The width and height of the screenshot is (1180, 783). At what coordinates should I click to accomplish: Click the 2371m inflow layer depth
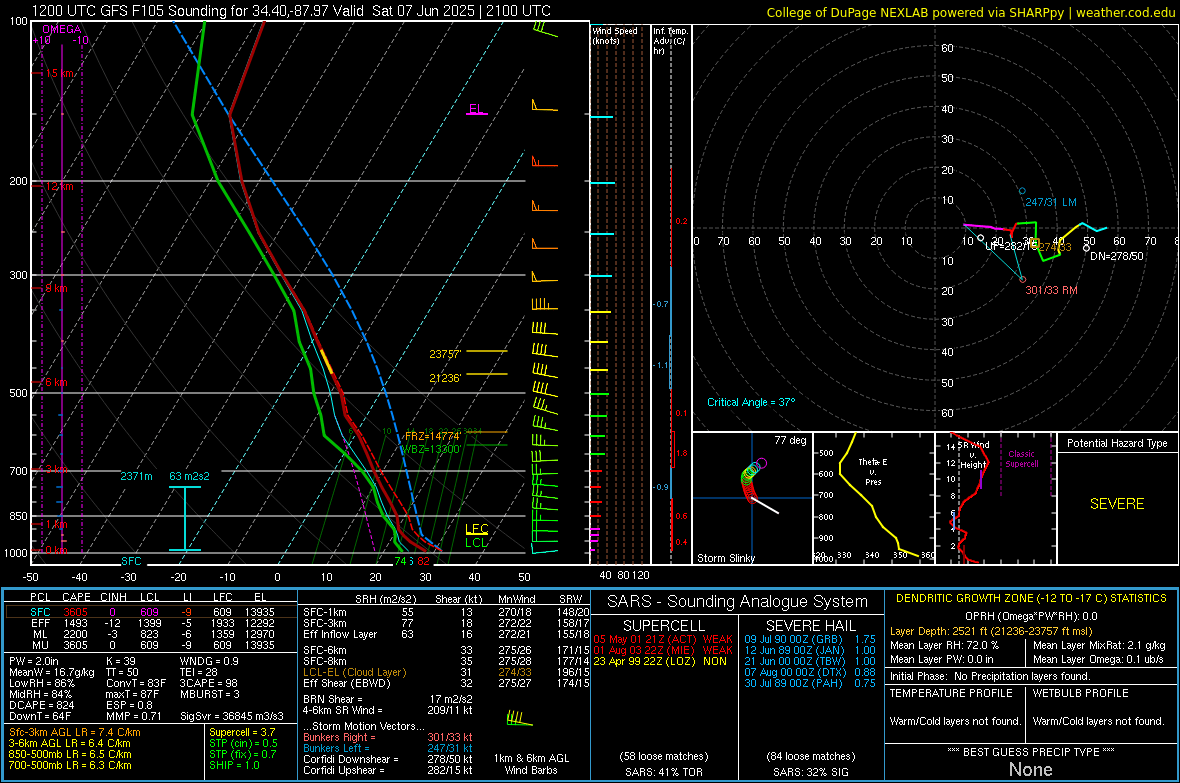[x=136, y=476]
